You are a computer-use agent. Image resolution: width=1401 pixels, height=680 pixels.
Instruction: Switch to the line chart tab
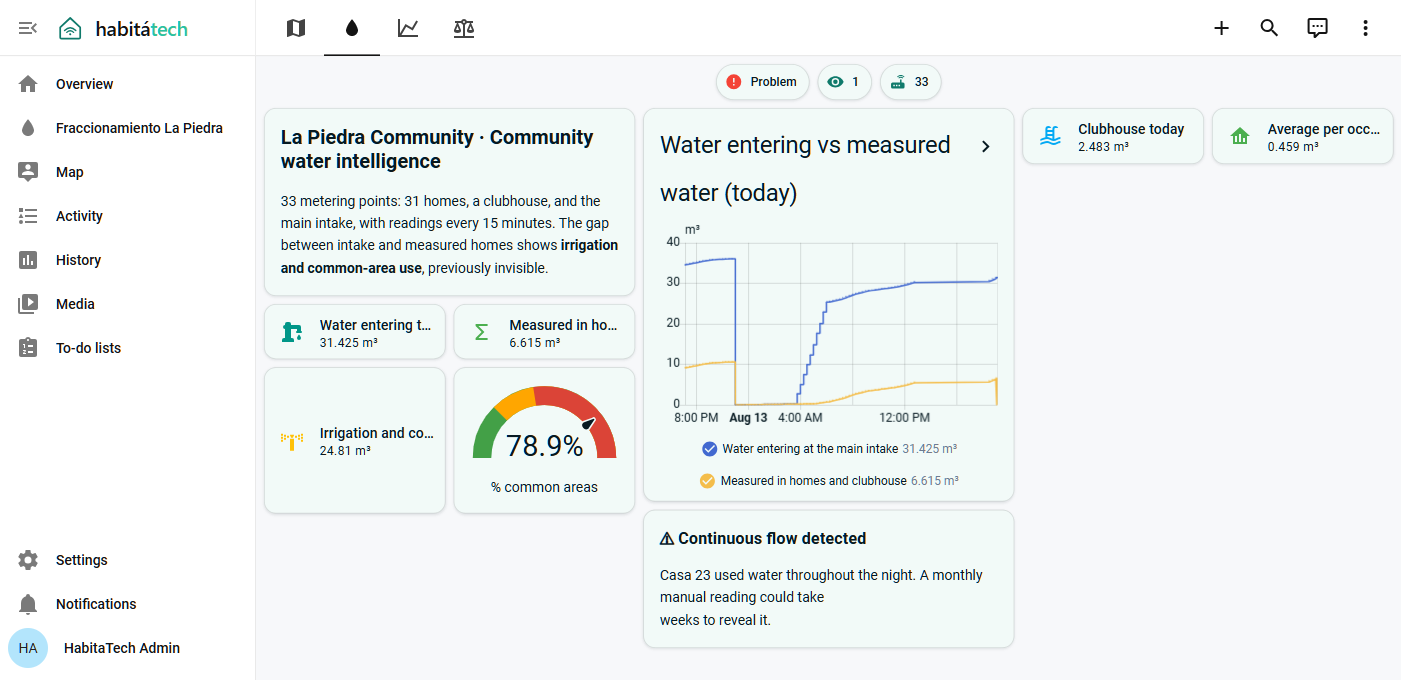click(x=408, y=28)
